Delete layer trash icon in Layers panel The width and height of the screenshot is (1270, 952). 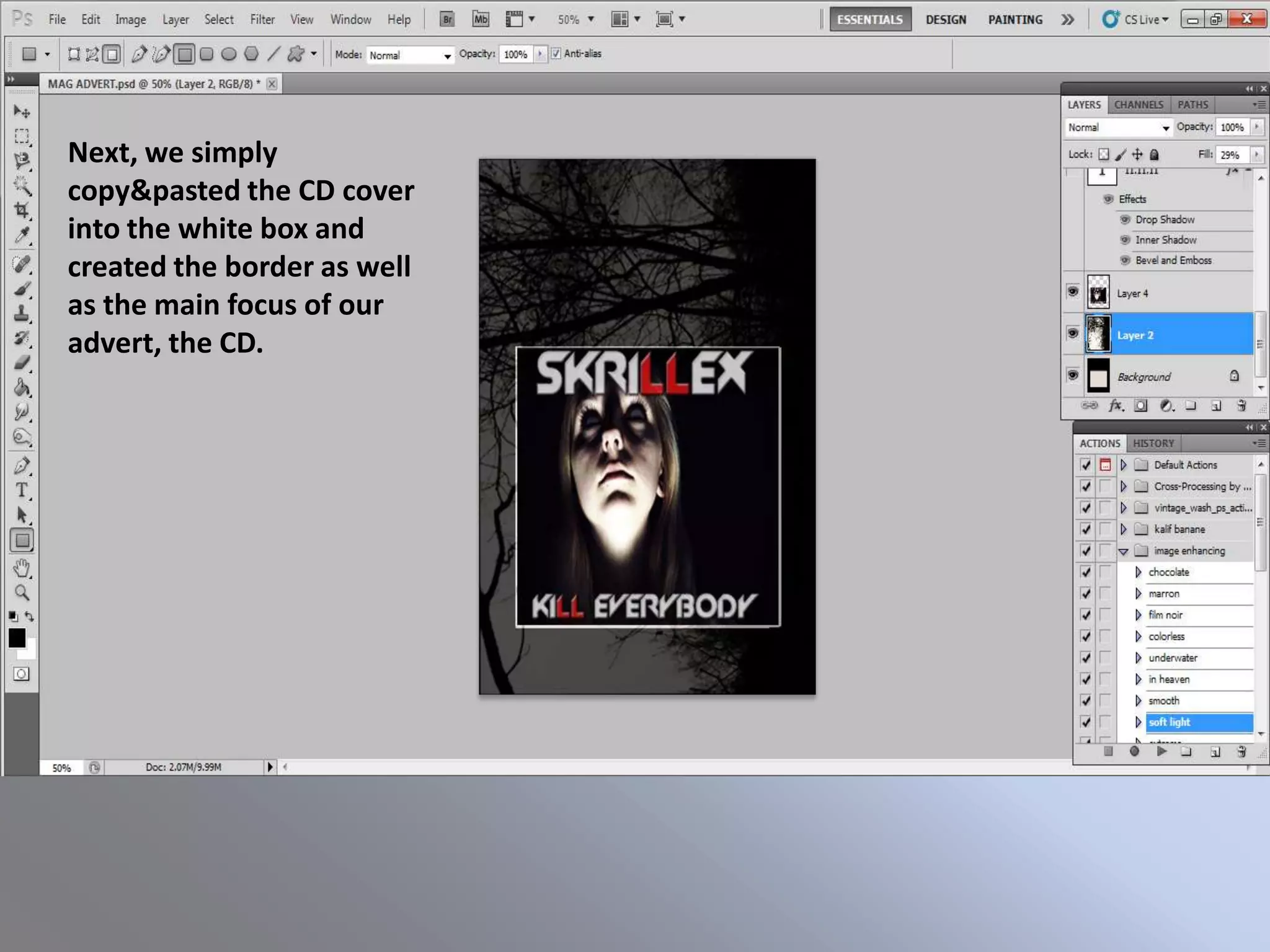tap(1241, 406)
